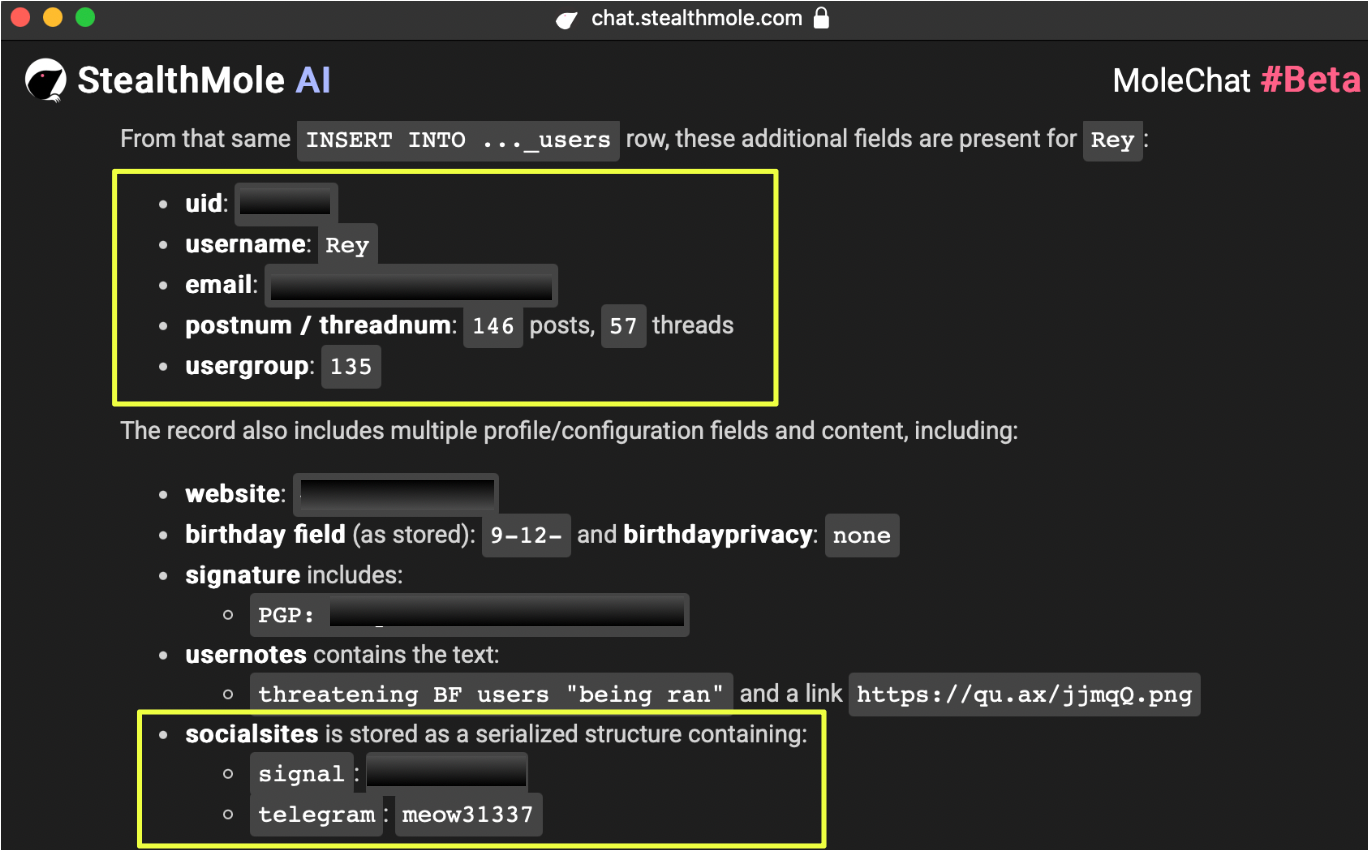This screenshot has height=850, width=1368.
Task: Select the username value Rey in the list
Action: [347, 245]
